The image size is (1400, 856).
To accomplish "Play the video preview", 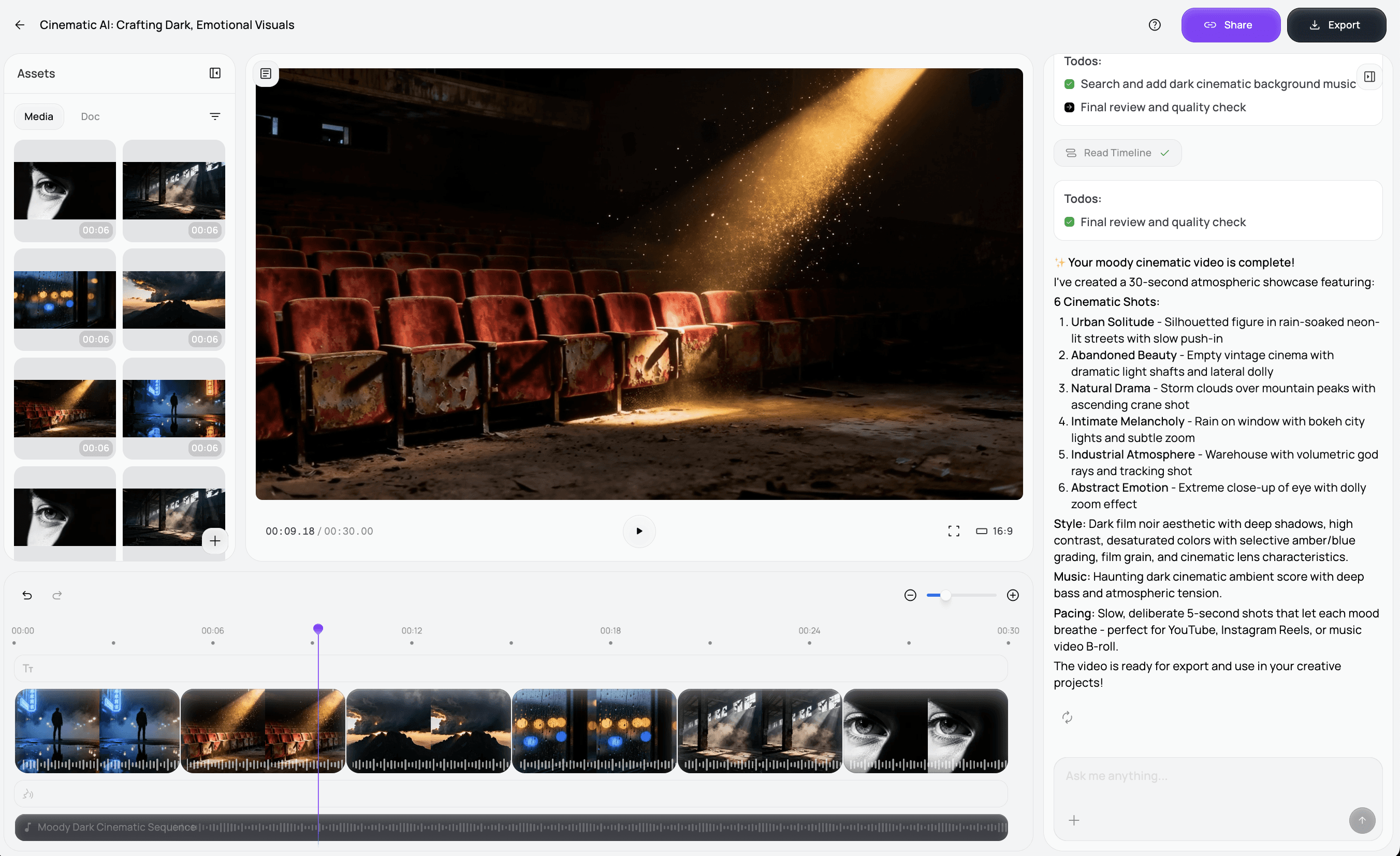I will pyautogui.click(x=638, y=531).
